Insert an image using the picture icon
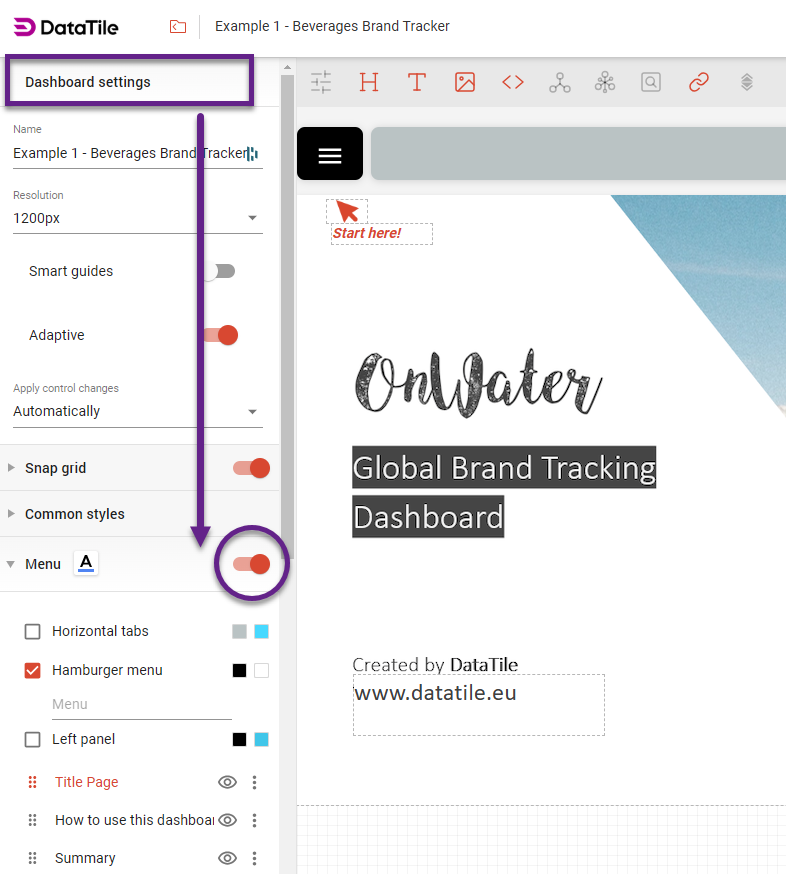This screenshot has height=874, width=786. point(465,82)
